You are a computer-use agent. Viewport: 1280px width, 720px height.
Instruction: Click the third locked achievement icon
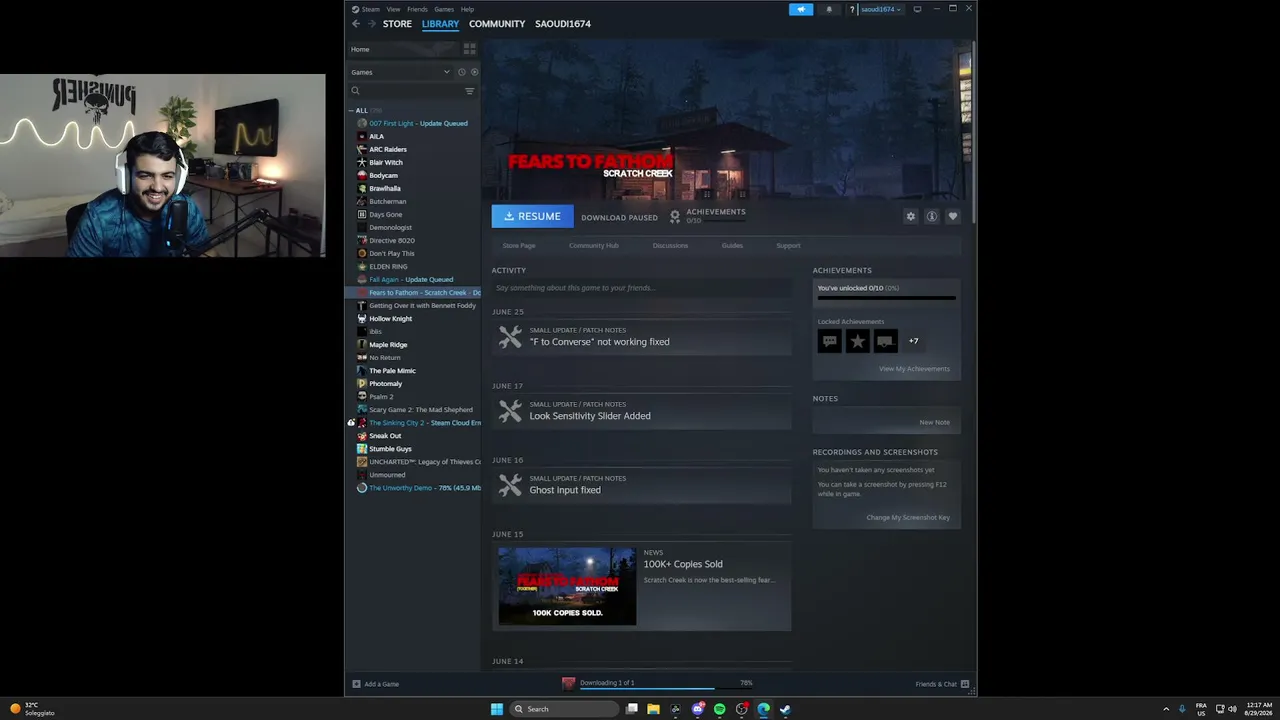click(x=885, y=341)
